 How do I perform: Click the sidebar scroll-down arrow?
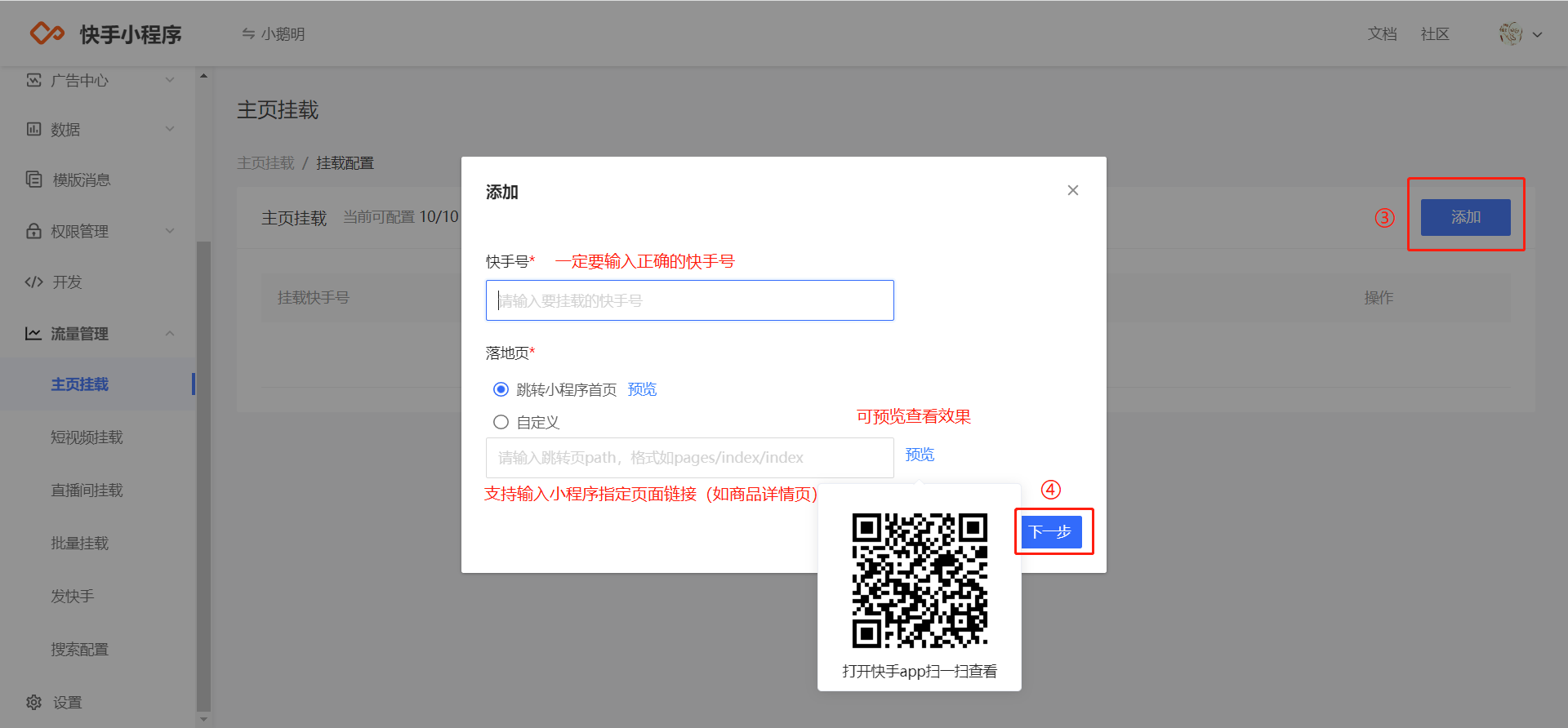point(203,720)
